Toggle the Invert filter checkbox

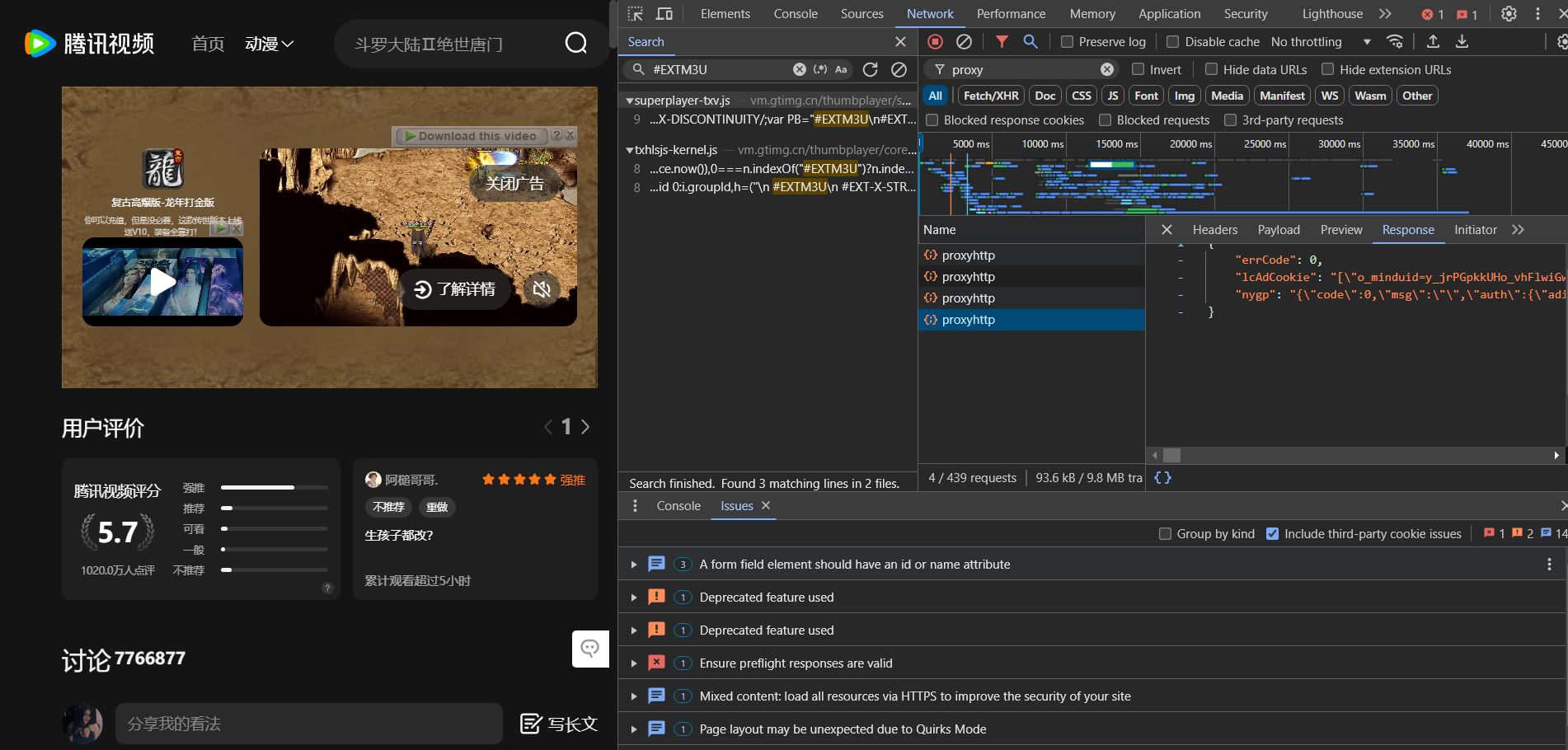click(1138, 69)
